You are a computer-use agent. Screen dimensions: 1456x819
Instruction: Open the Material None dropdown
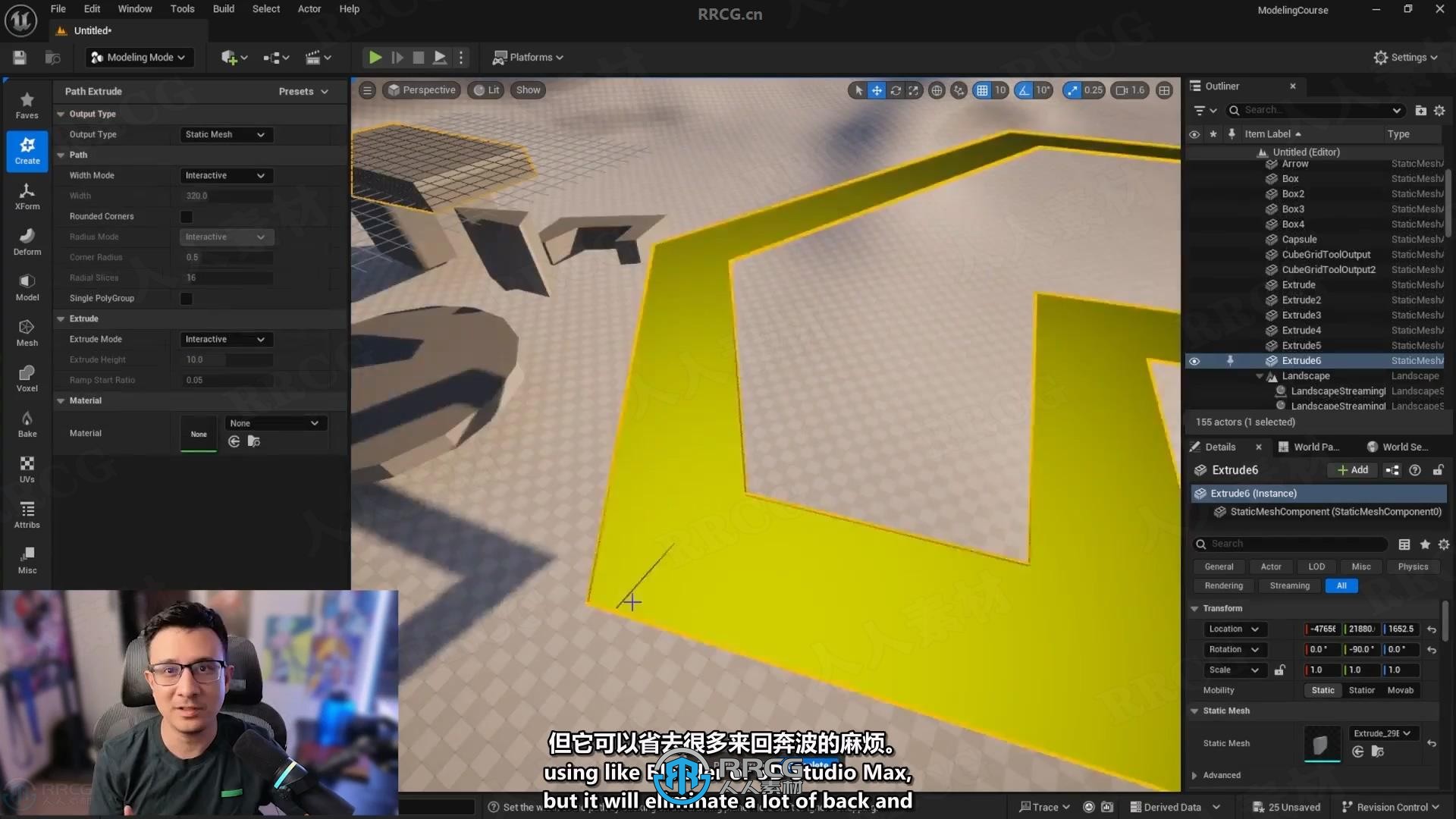click(x=275, y=423)
